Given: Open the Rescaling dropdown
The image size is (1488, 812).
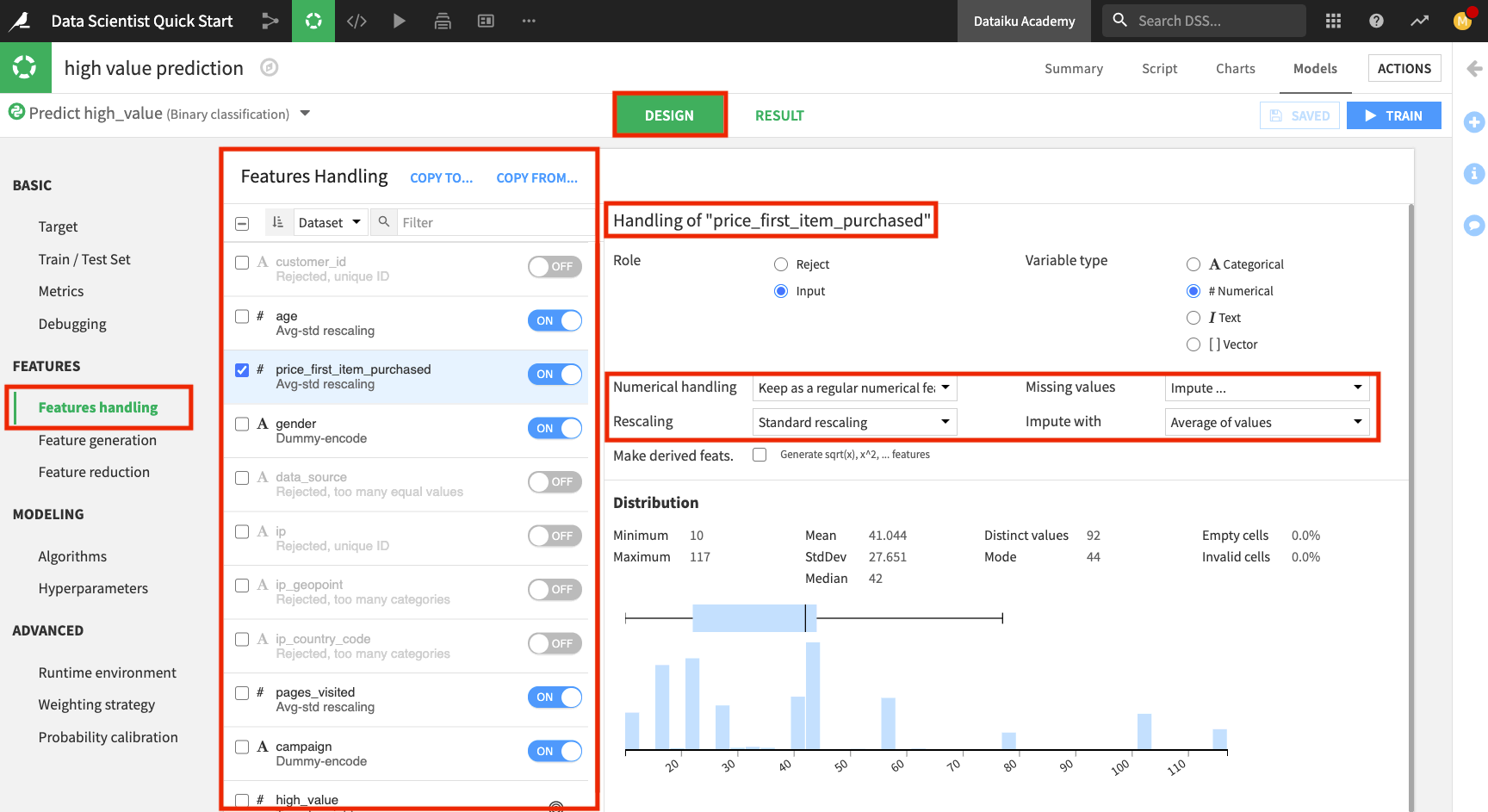Looking at the screenshot, I should click(855, 422).
